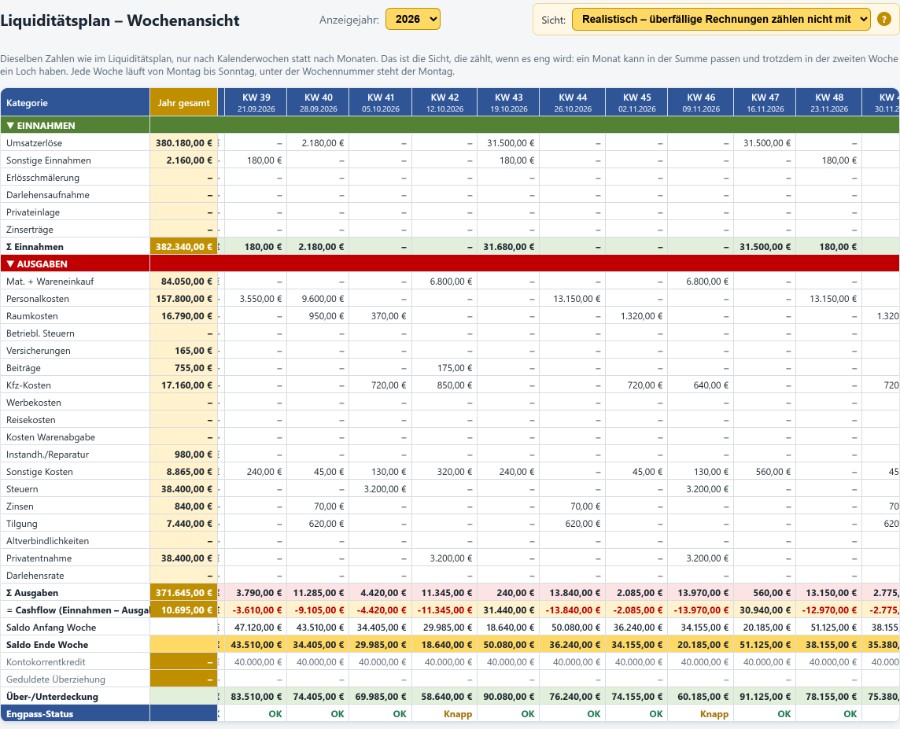
Task: Select the Umsatzerlöse row label
Action: click(34, 143)
